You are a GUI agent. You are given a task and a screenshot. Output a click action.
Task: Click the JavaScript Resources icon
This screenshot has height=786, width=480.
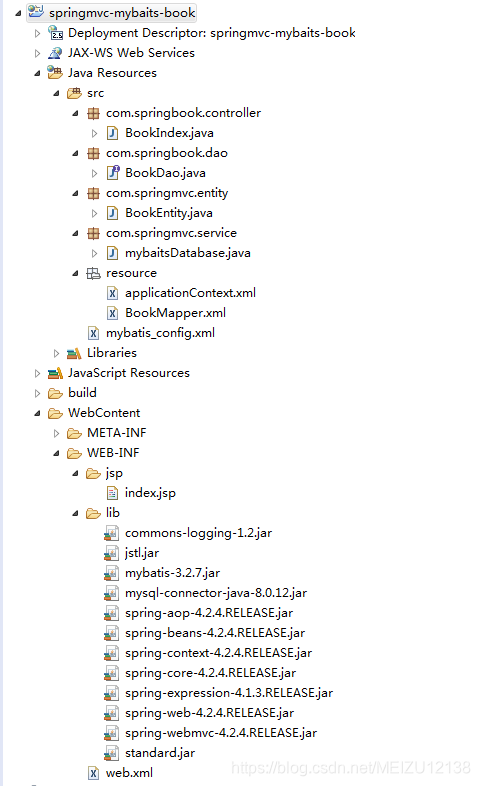(55, 373)
